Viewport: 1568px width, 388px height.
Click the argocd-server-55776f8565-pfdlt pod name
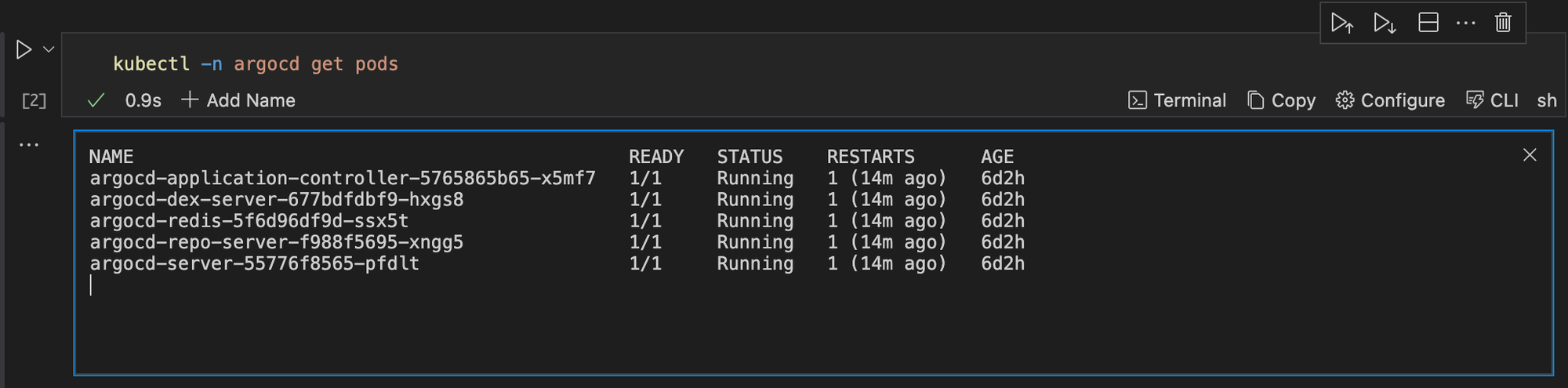click(x=254, y=263)
